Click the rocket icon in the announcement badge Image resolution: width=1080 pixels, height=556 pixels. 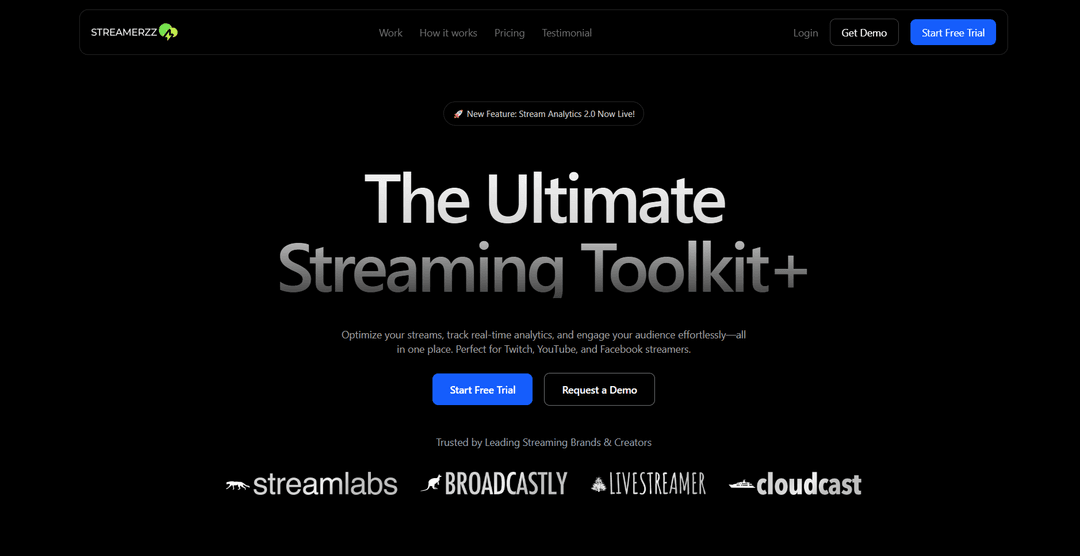(458, 114)
